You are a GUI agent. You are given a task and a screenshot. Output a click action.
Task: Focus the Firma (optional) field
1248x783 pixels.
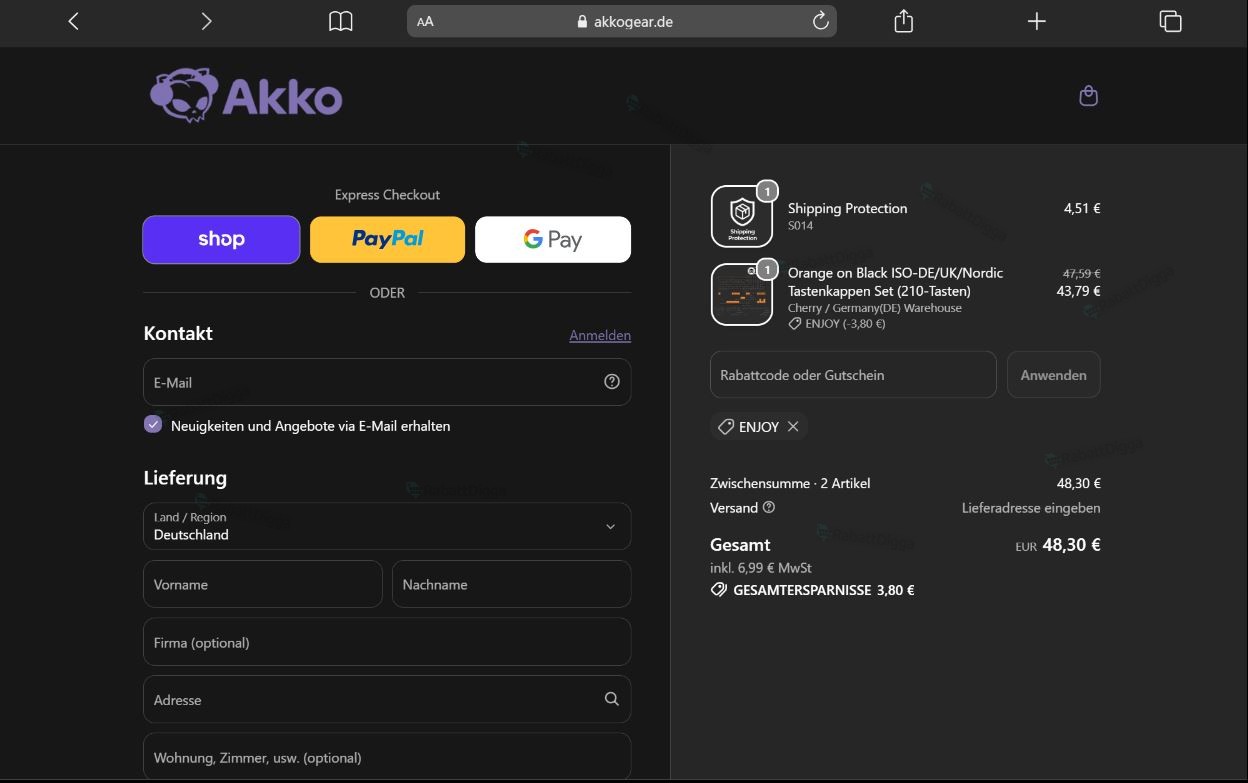387,642
